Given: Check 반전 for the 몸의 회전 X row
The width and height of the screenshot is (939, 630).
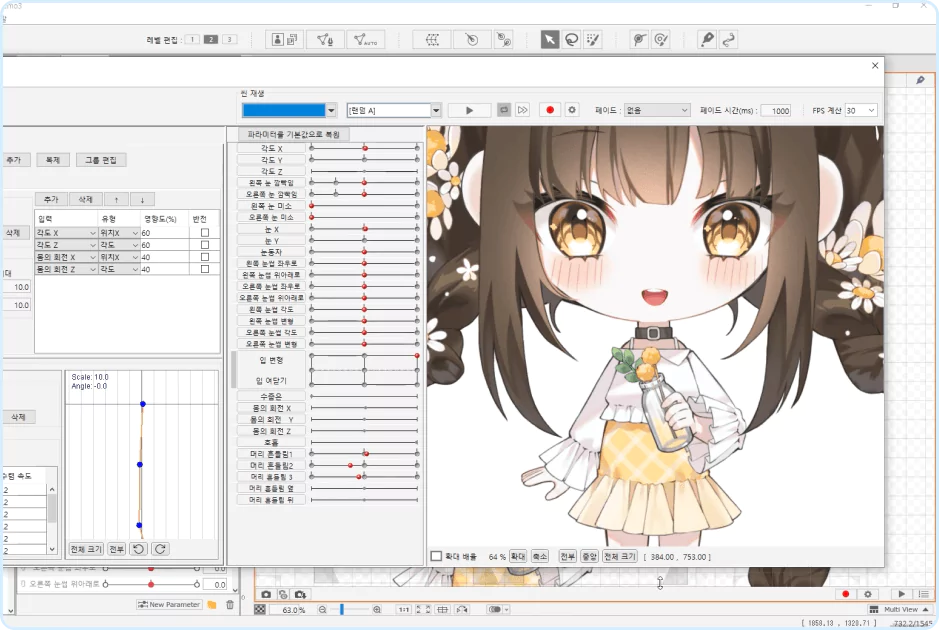Looking at the screenshot, I should (x=205, y=257).
